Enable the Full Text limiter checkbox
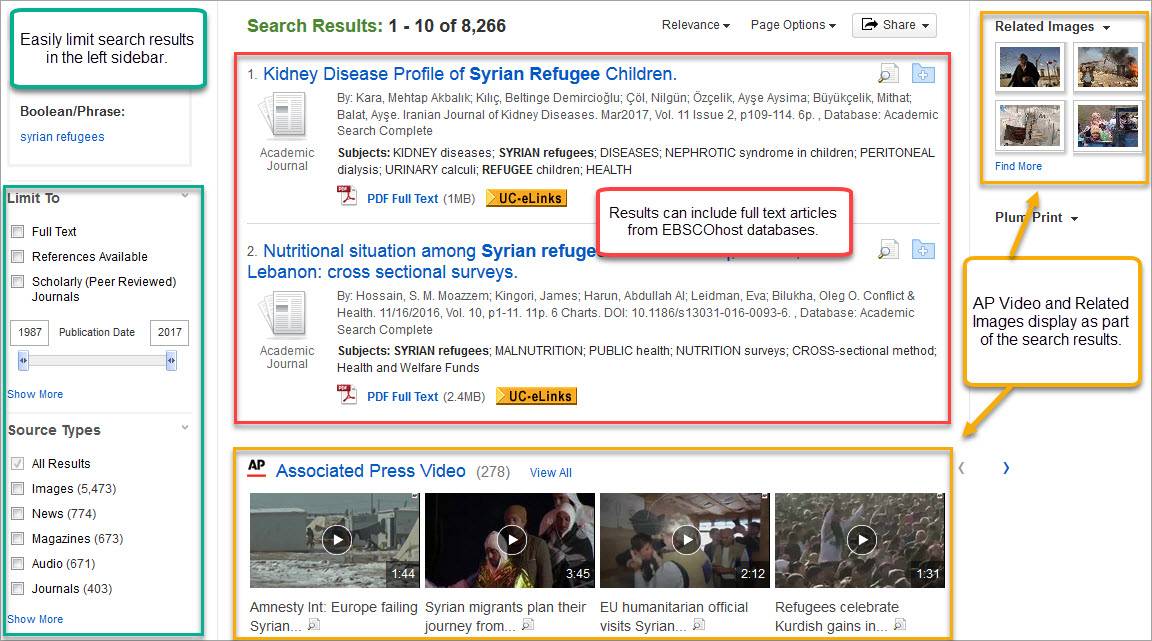 tap(18, 232)
